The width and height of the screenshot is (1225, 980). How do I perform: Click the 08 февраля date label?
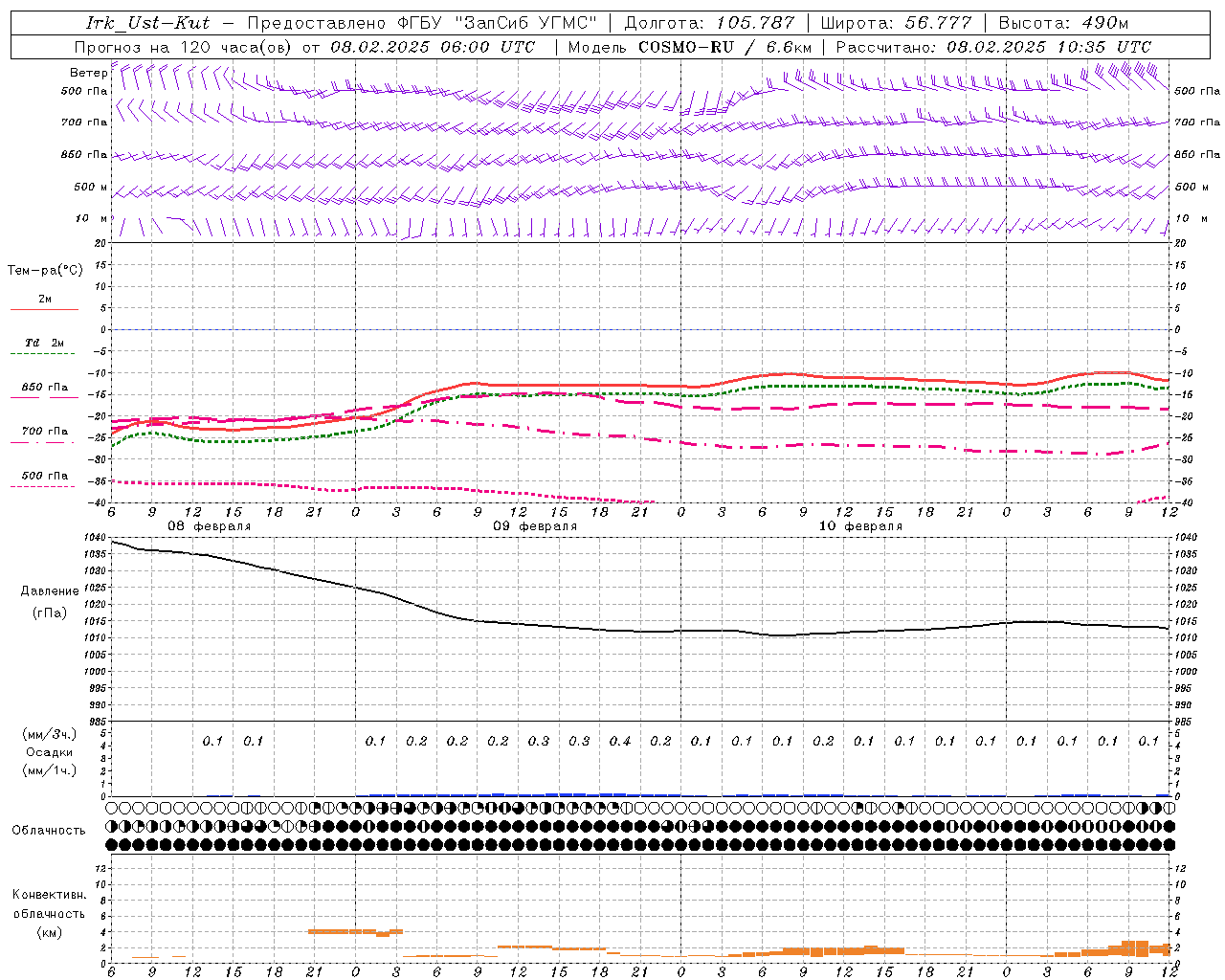[210, 526]
